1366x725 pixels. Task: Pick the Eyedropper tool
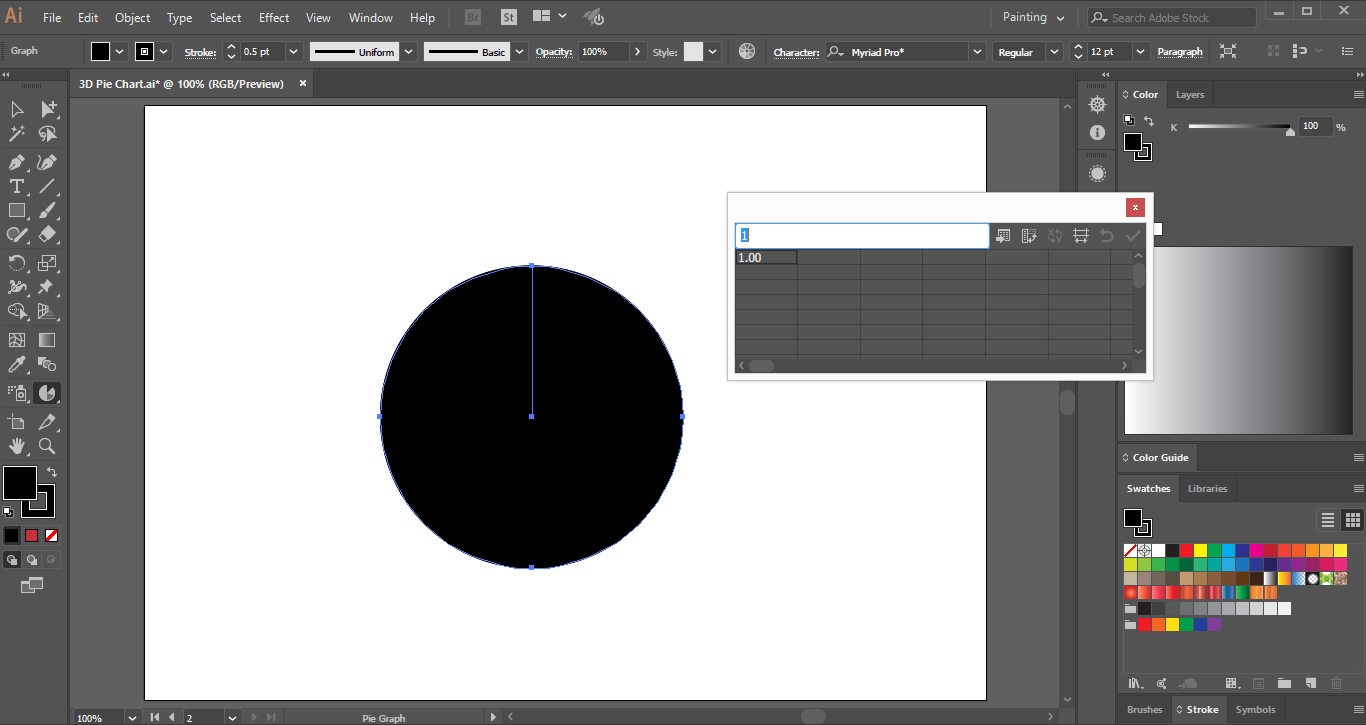pos(17,366)
